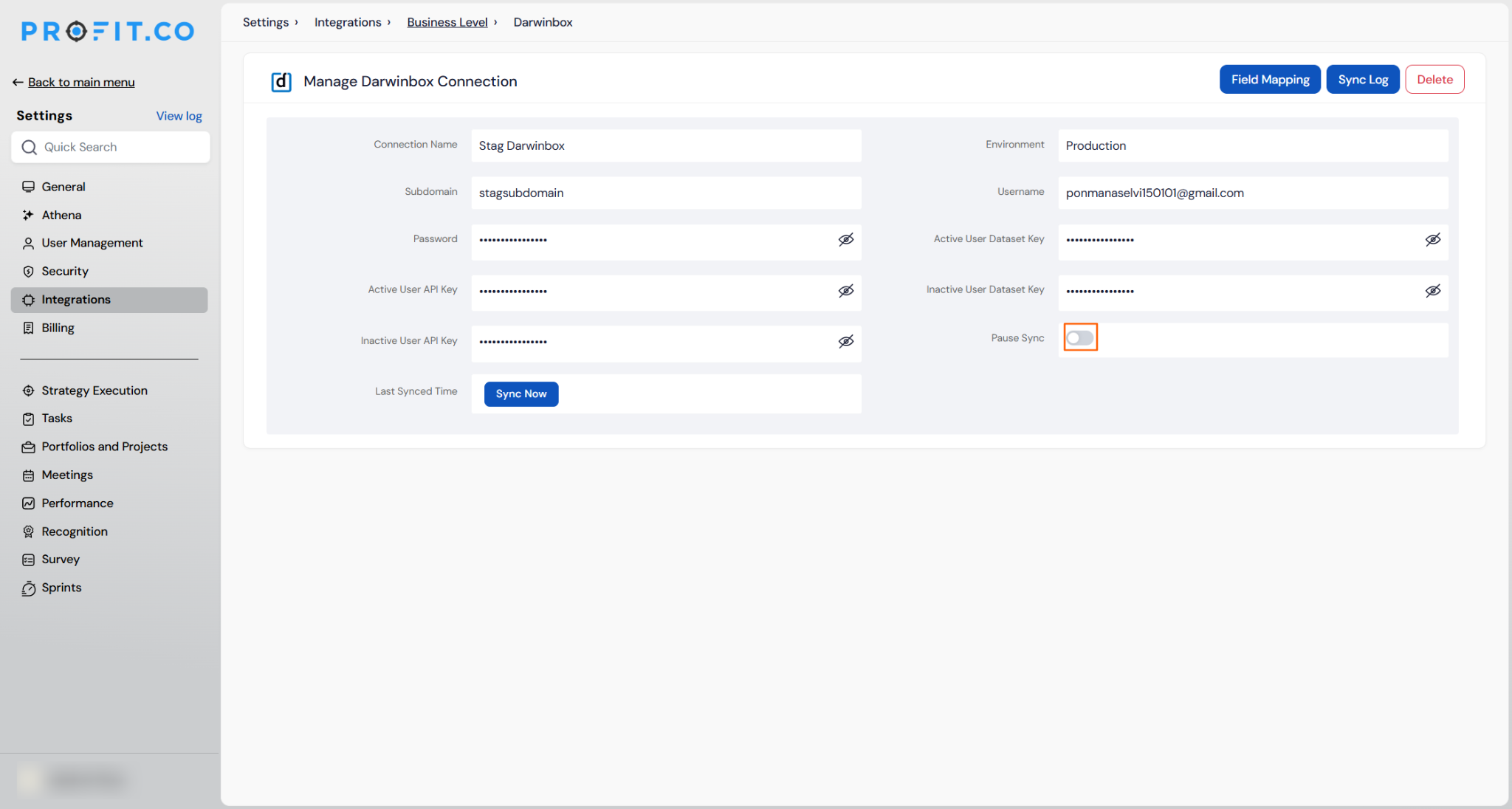
Task: Toggle the Pause Sync switch
Action: 1080,338
